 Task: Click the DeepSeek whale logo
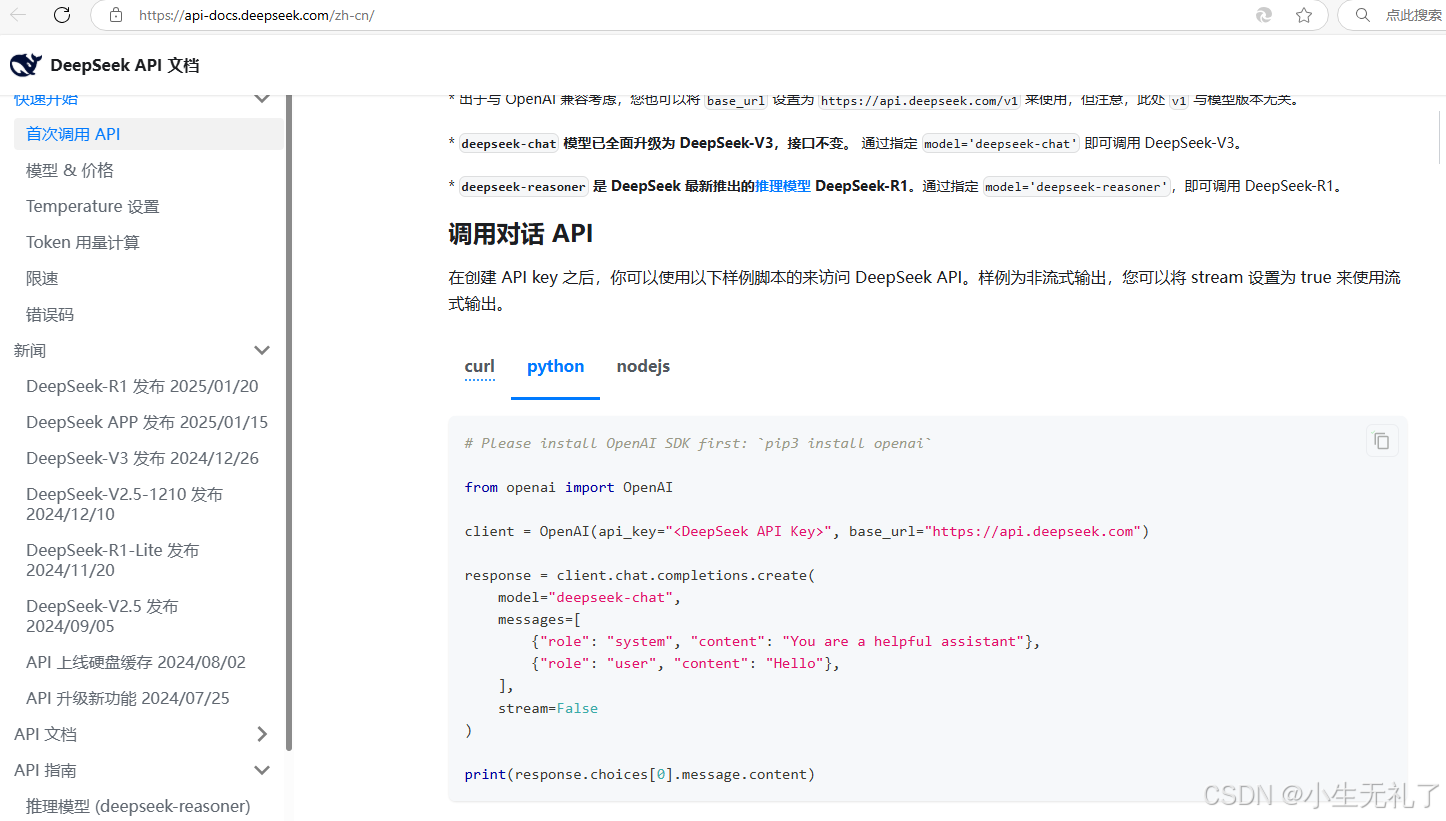pyautogui.click(x=25, y=64)
